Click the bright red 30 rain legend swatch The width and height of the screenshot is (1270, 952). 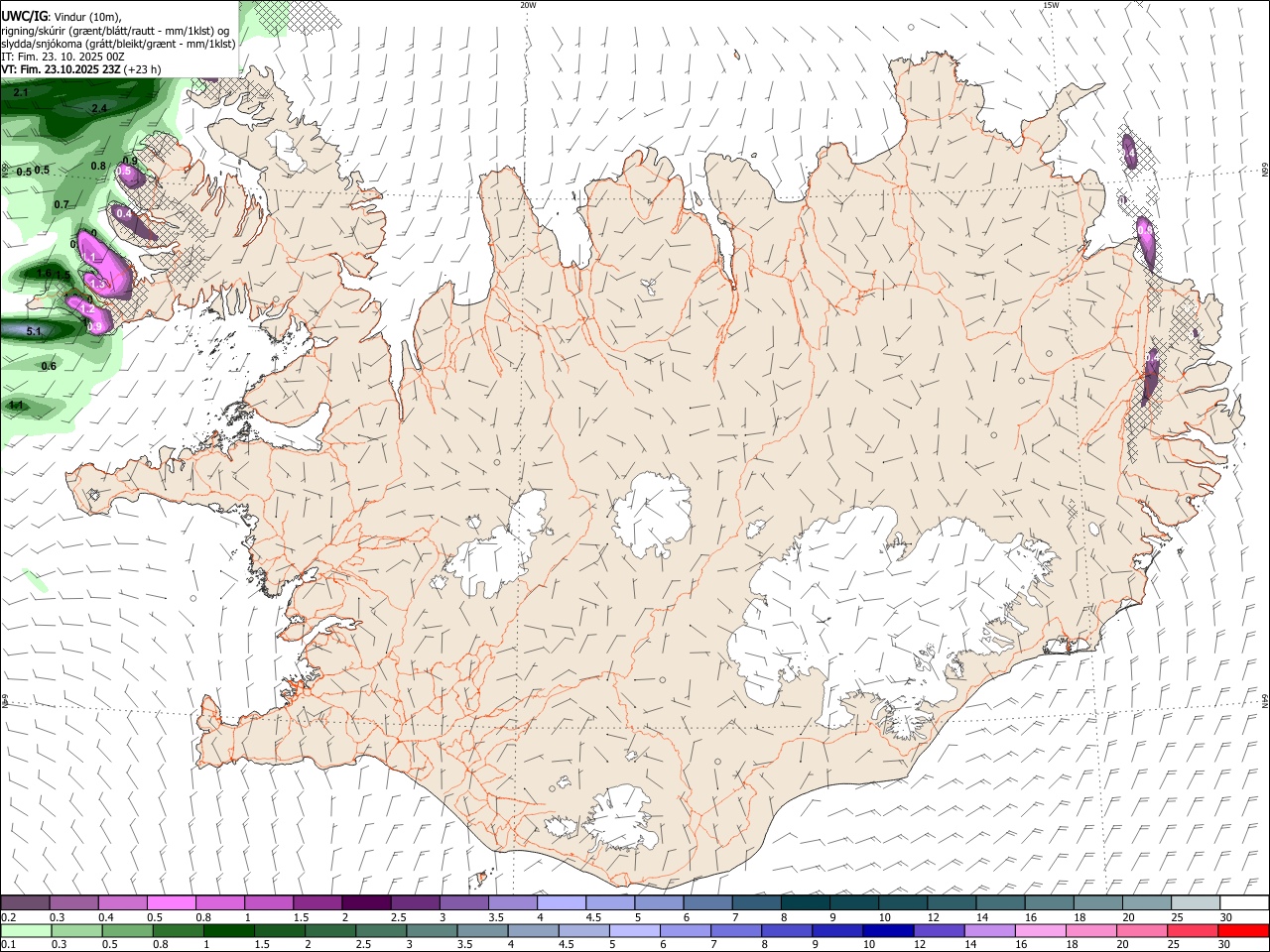tap(1242, 931)
